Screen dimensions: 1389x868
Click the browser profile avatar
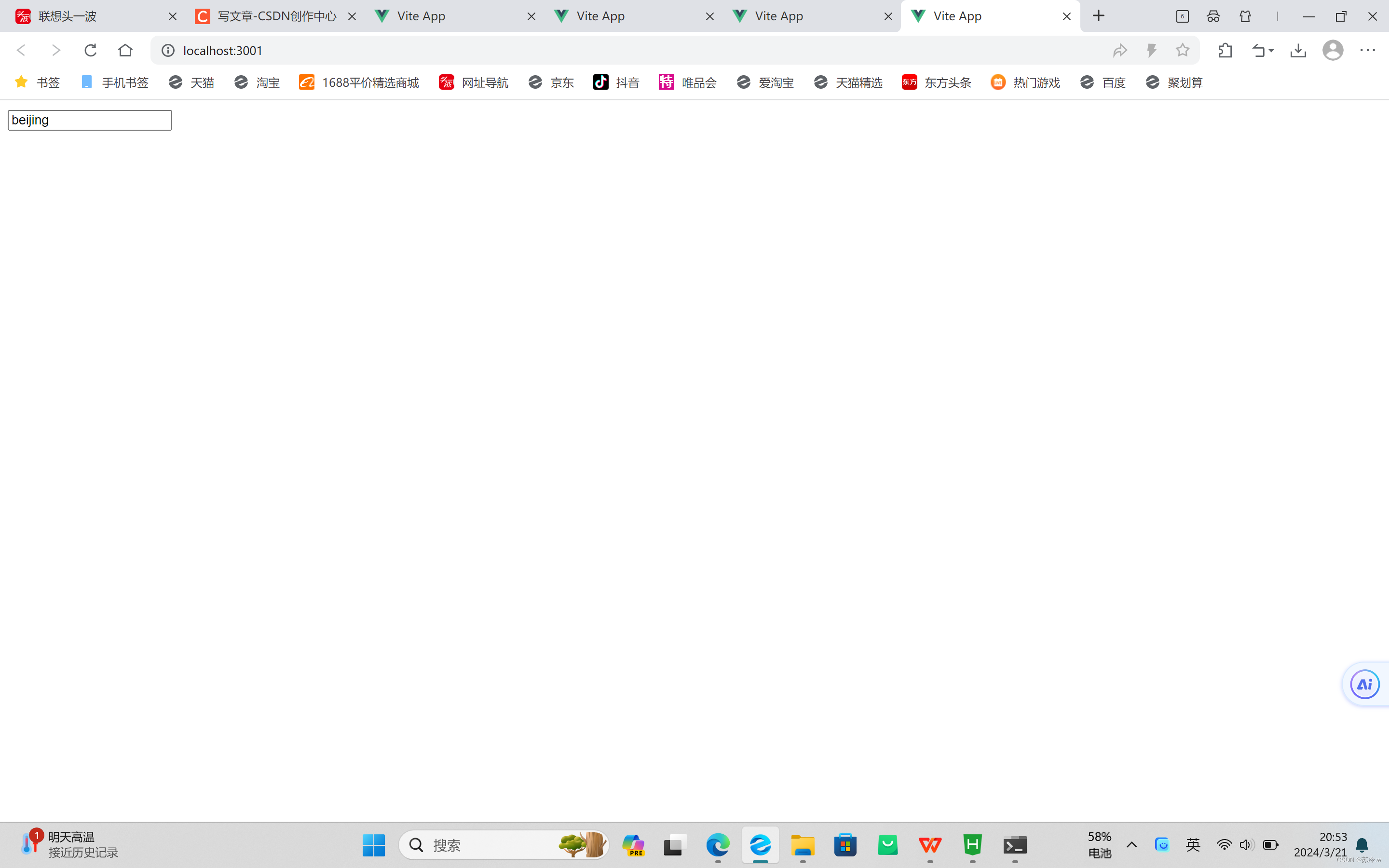[1333, 50]
